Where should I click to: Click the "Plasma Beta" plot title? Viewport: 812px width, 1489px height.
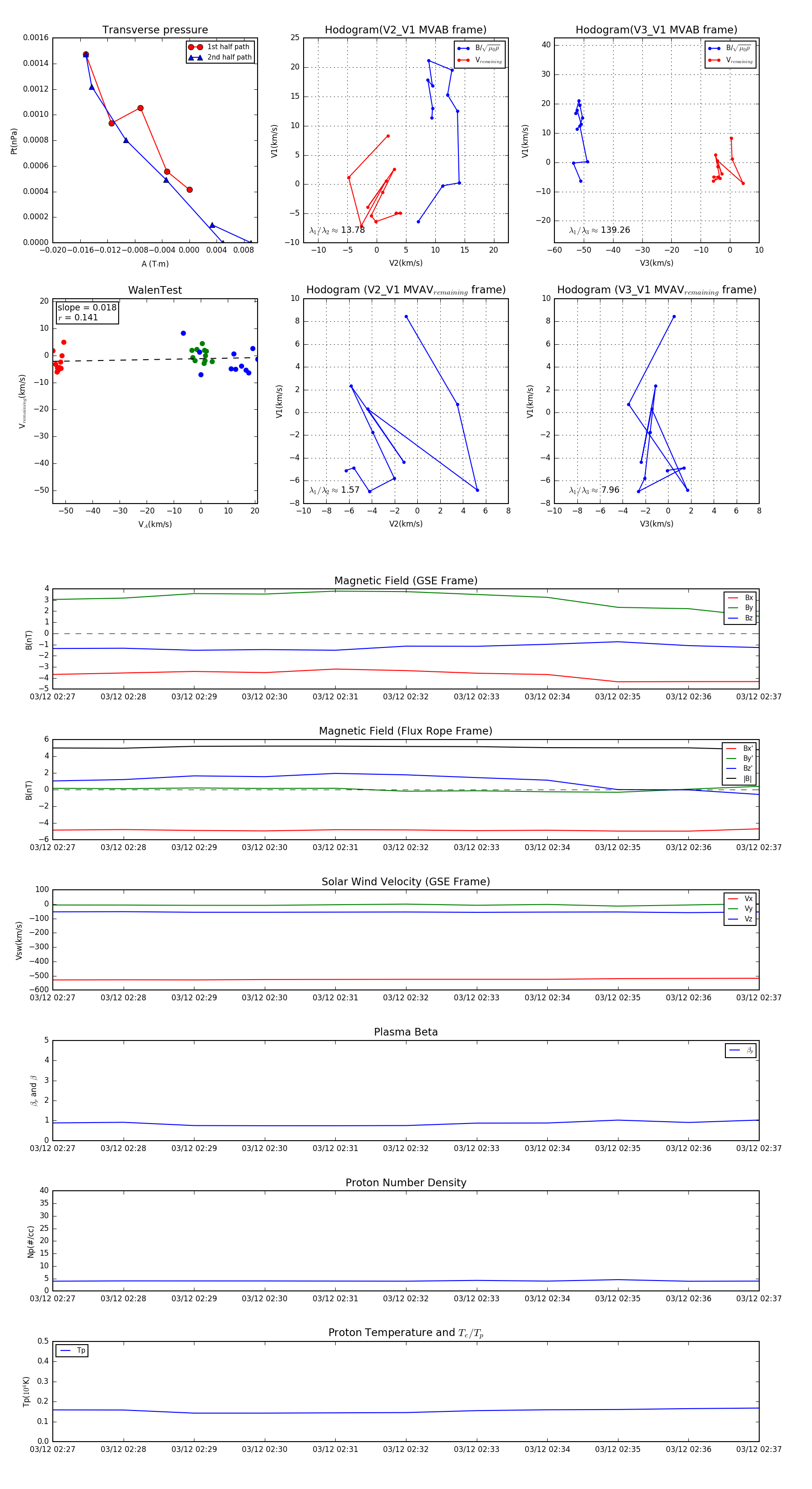tap(406, 1032)
